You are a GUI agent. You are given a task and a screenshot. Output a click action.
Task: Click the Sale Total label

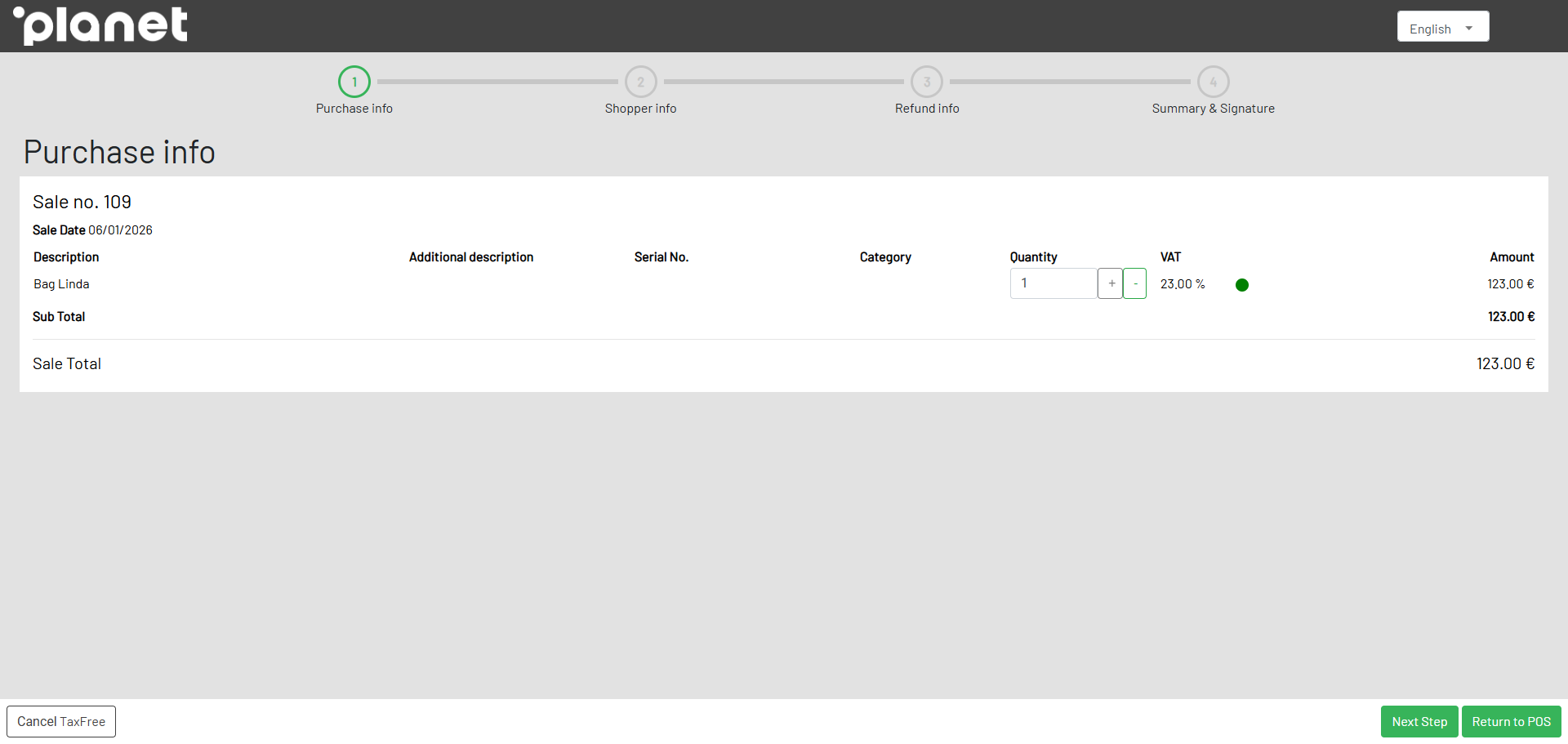click(x=67, y=364)
